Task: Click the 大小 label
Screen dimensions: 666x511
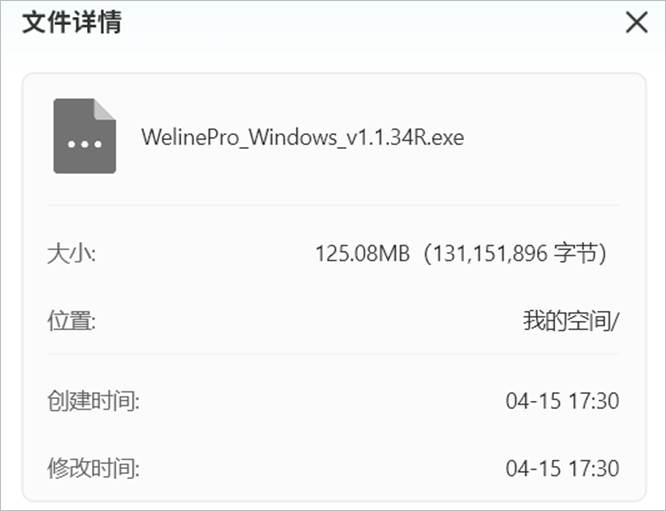Action: pos(71,253)
